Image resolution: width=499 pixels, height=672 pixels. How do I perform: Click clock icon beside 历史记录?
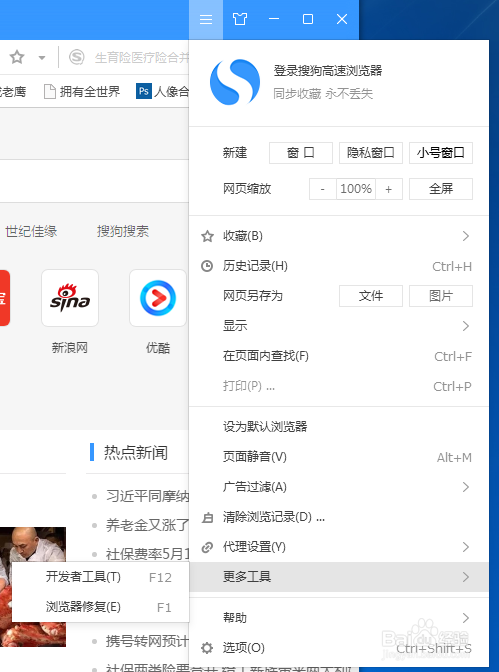207,266
